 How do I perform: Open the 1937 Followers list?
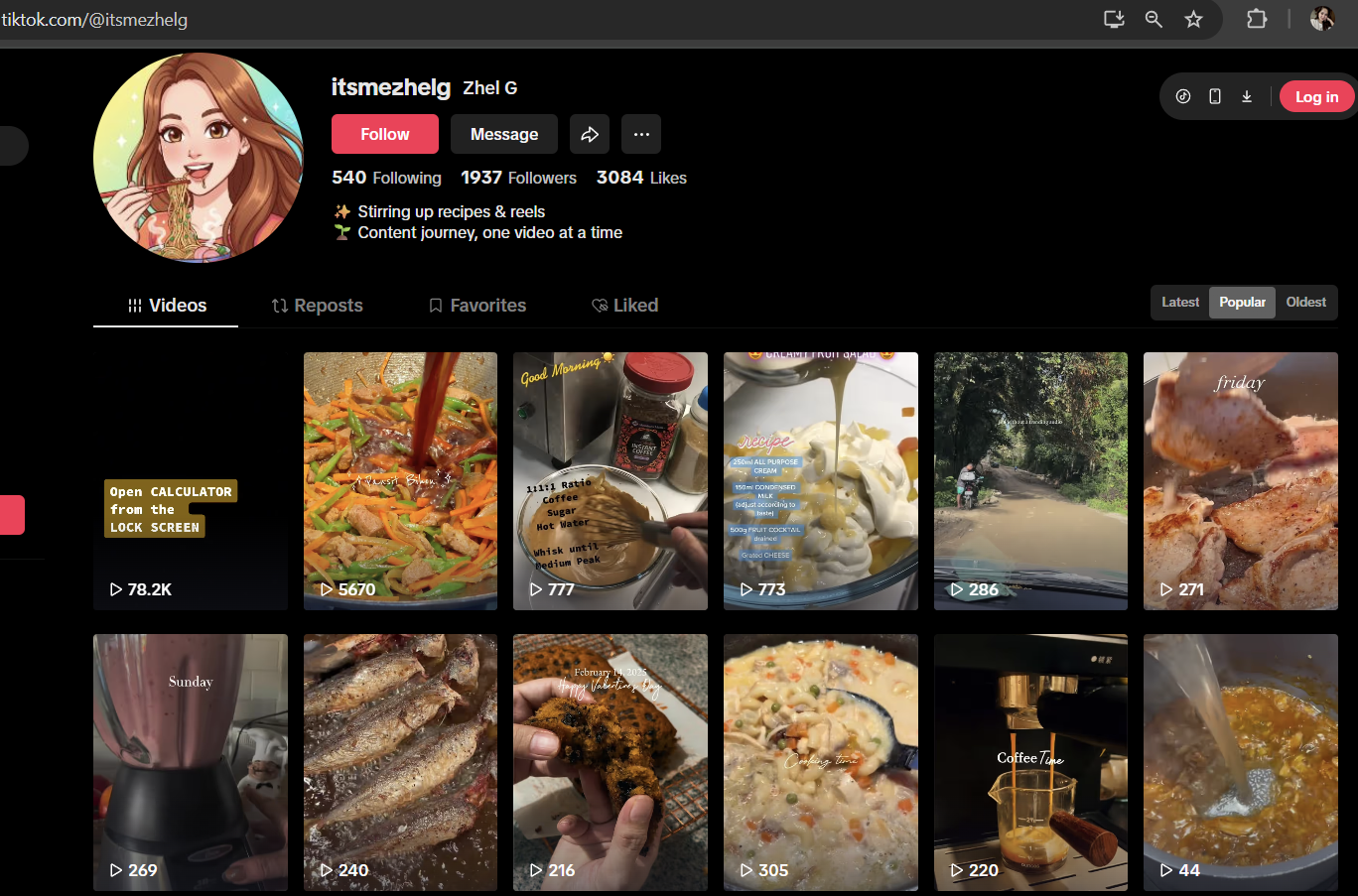coord(518,178)
